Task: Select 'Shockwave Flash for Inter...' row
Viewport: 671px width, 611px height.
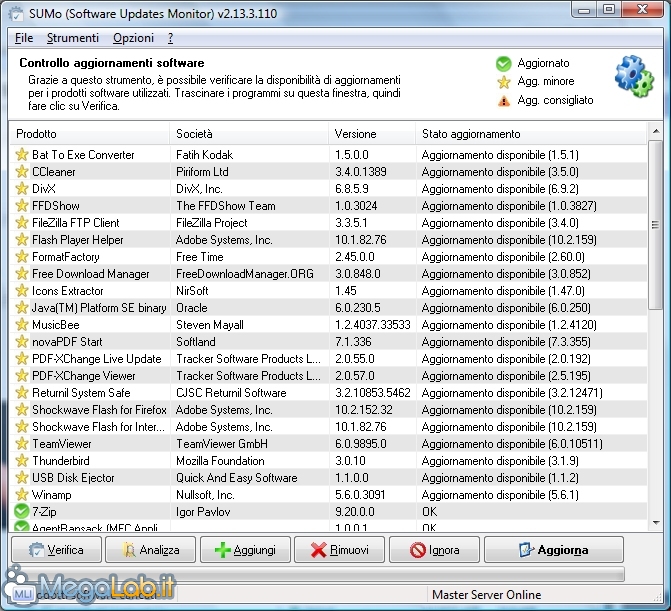Action: point(328,427)
